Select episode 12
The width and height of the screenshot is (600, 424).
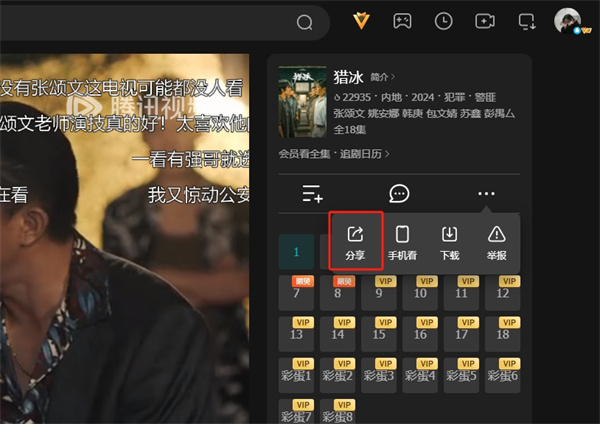tap(503, 293)
